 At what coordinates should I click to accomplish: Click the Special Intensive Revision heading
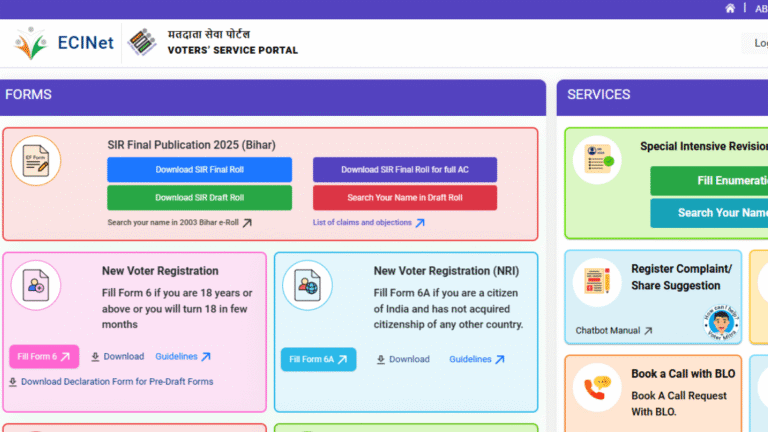click(x=704, y=146)
